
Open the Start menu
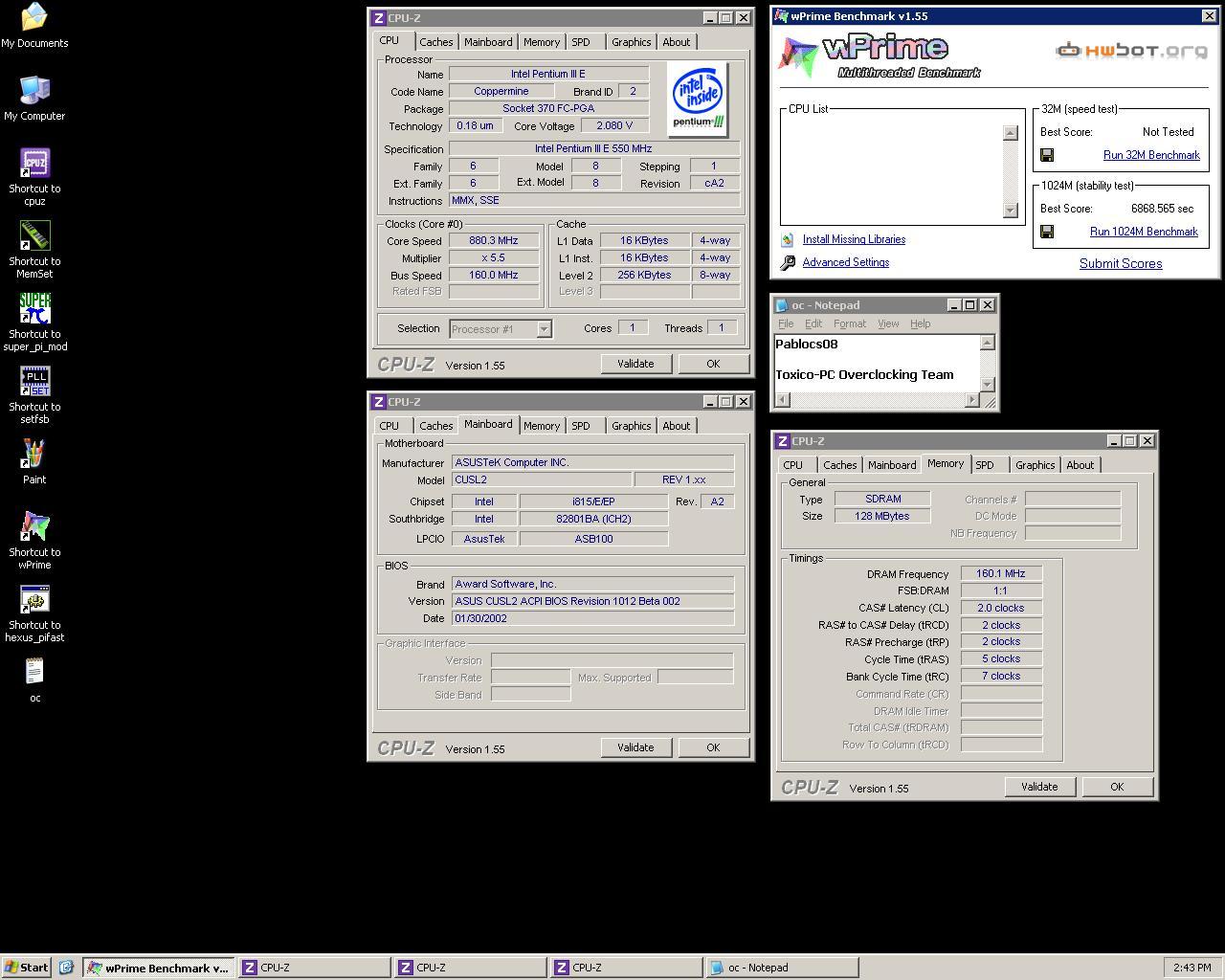(27, 968)
